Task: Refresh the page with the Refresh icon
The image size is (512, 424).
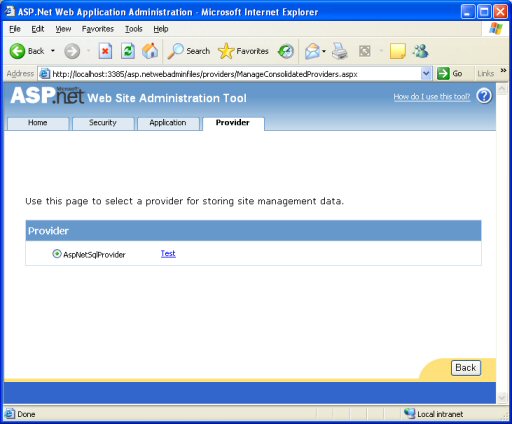Action: (128, 51)
